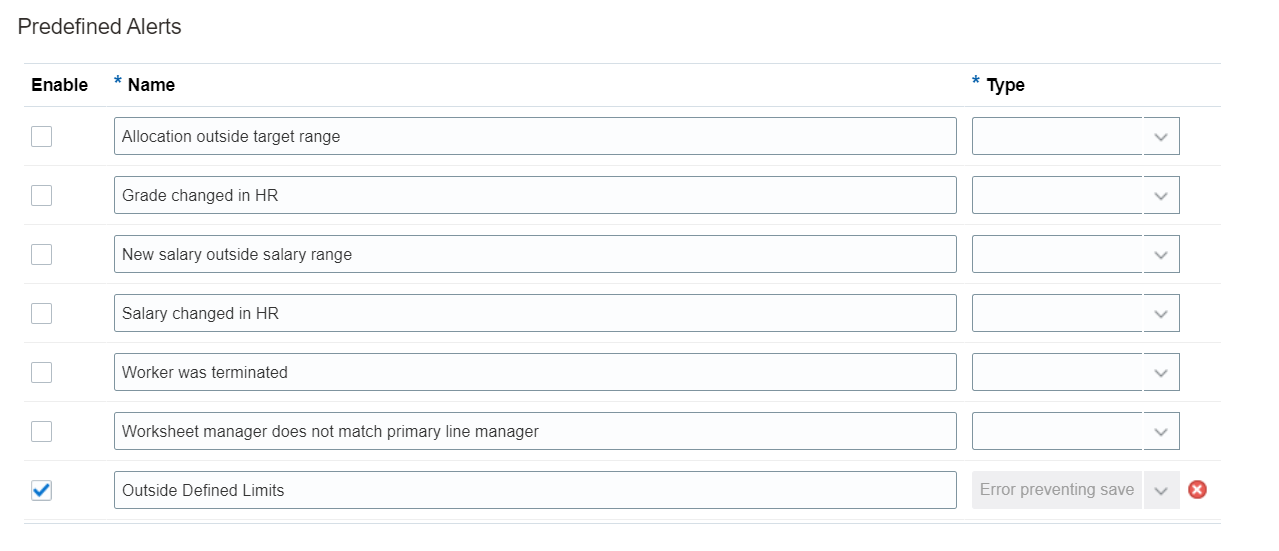
Task: Click Error preventing save dropdown arrow
Action: [x=1160, y=490]
